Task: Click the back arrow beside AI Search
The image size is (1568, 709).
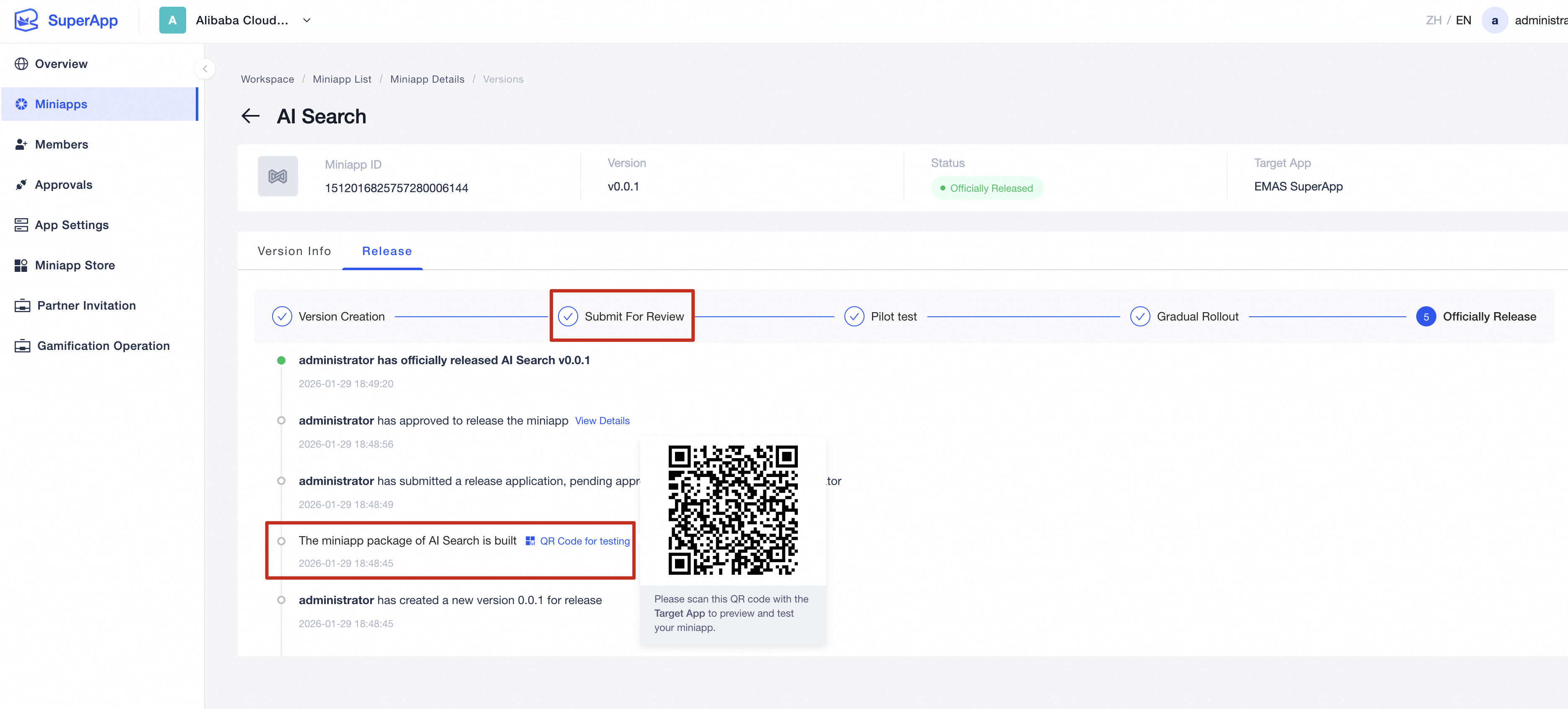Action: (x=251, y=116)
